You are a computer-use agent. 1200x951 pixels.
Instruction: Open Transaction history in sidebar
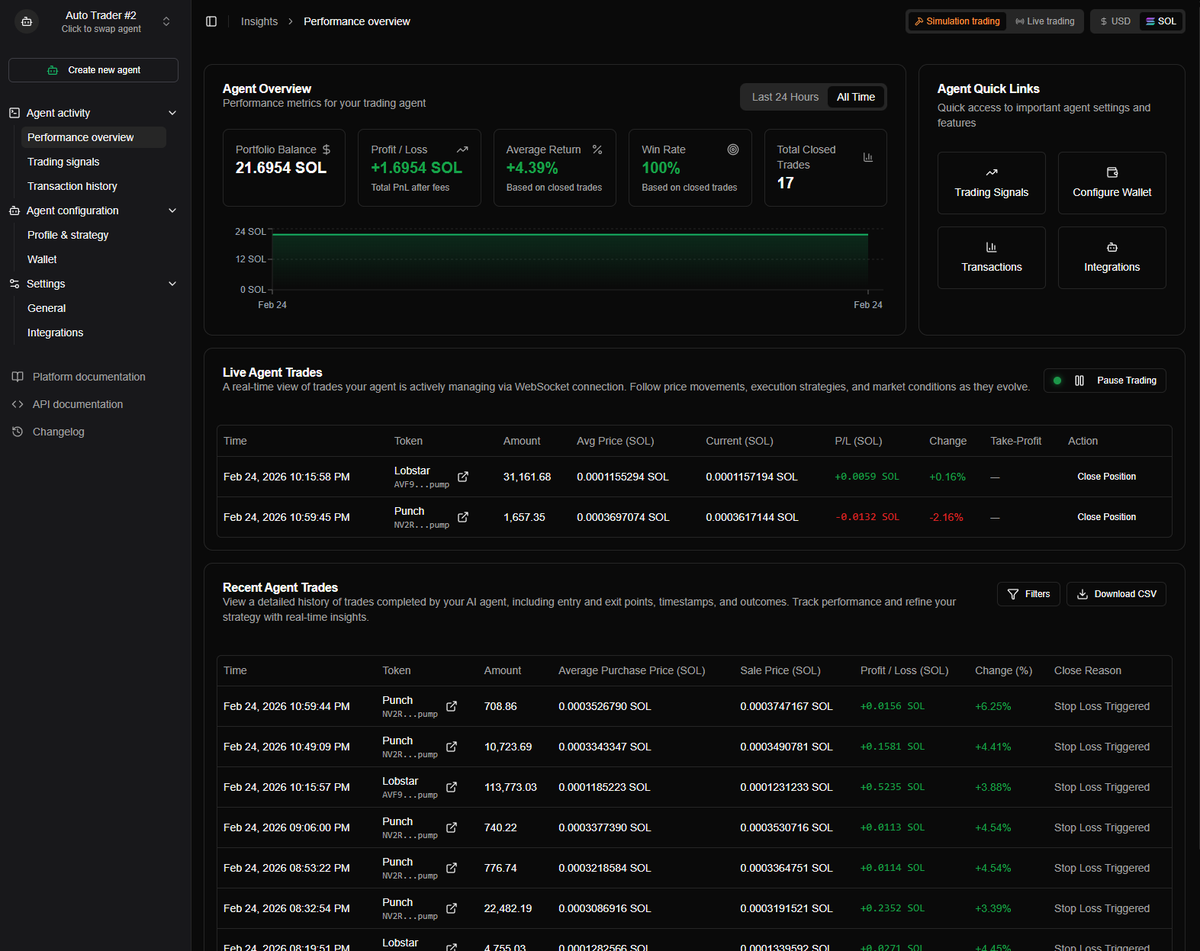[72, 186]
